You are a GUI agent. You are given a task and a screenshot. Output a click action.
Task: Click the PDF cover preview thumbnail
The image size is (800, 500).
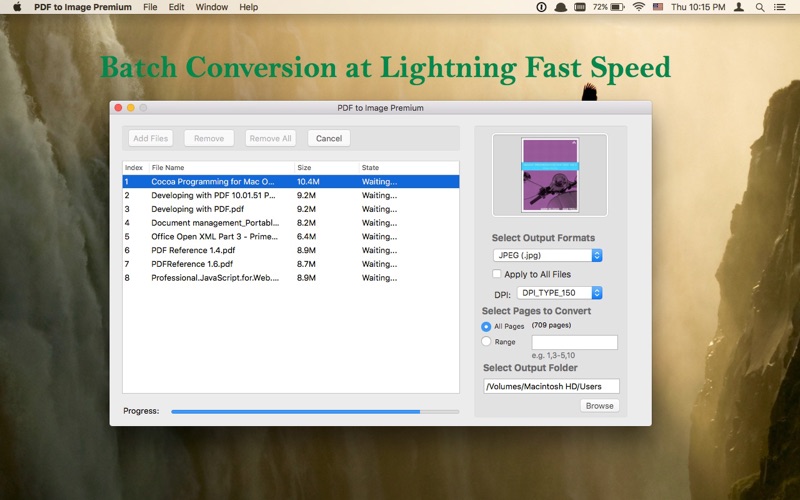[550, 175]
